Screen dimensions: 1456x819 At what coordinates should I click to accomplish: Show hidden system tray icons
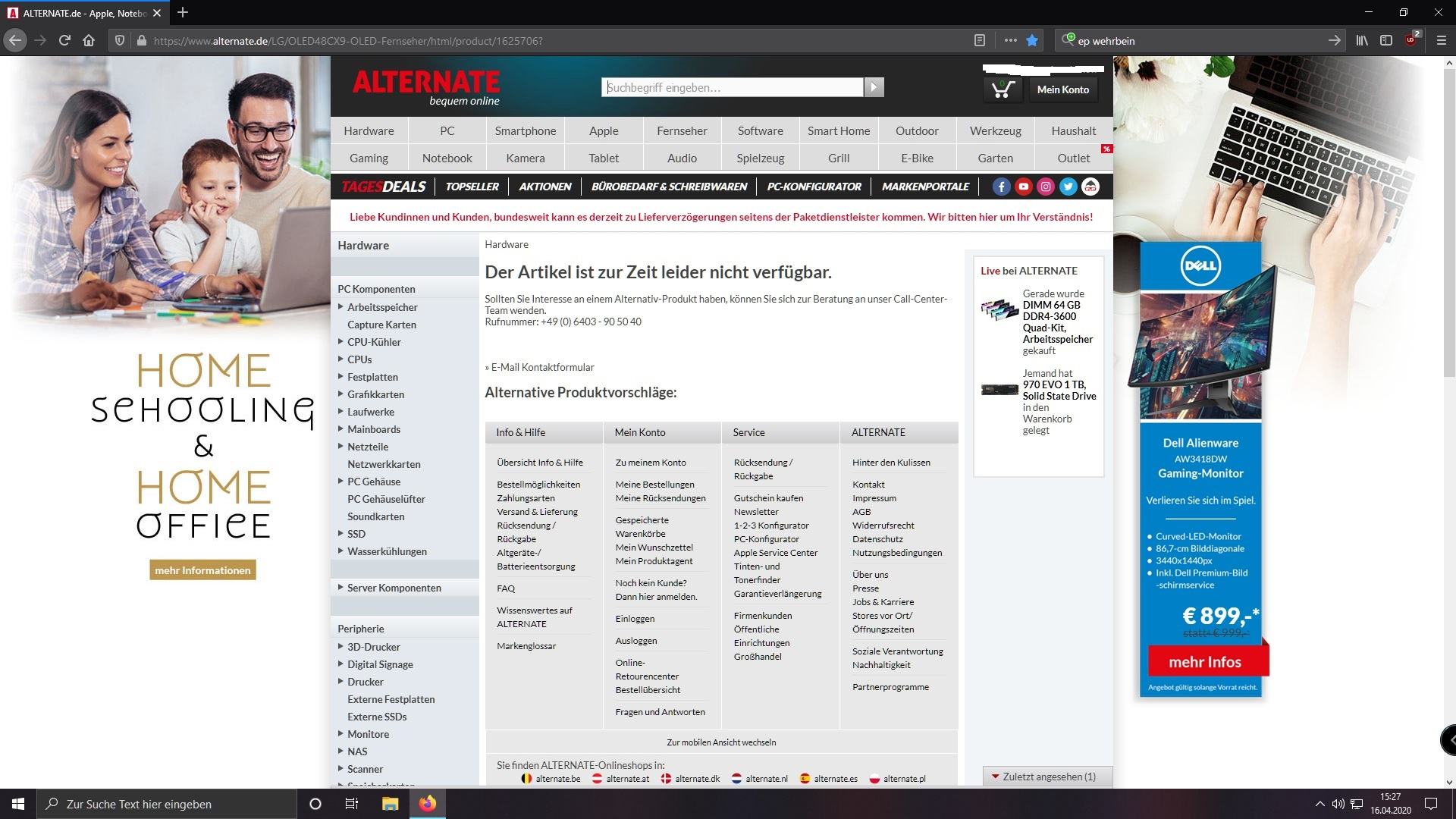click(x=1319, y=804)
